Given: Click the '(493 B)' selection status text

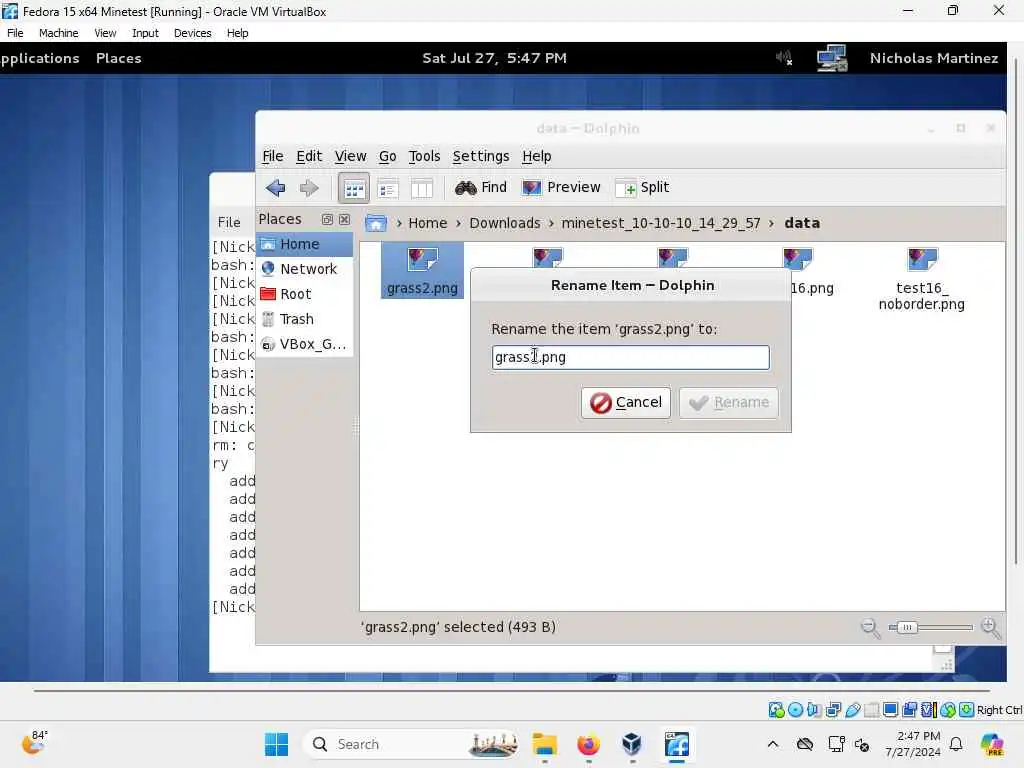Looking at the screenshot, I should pyautogui.click(x=530, y=627).
